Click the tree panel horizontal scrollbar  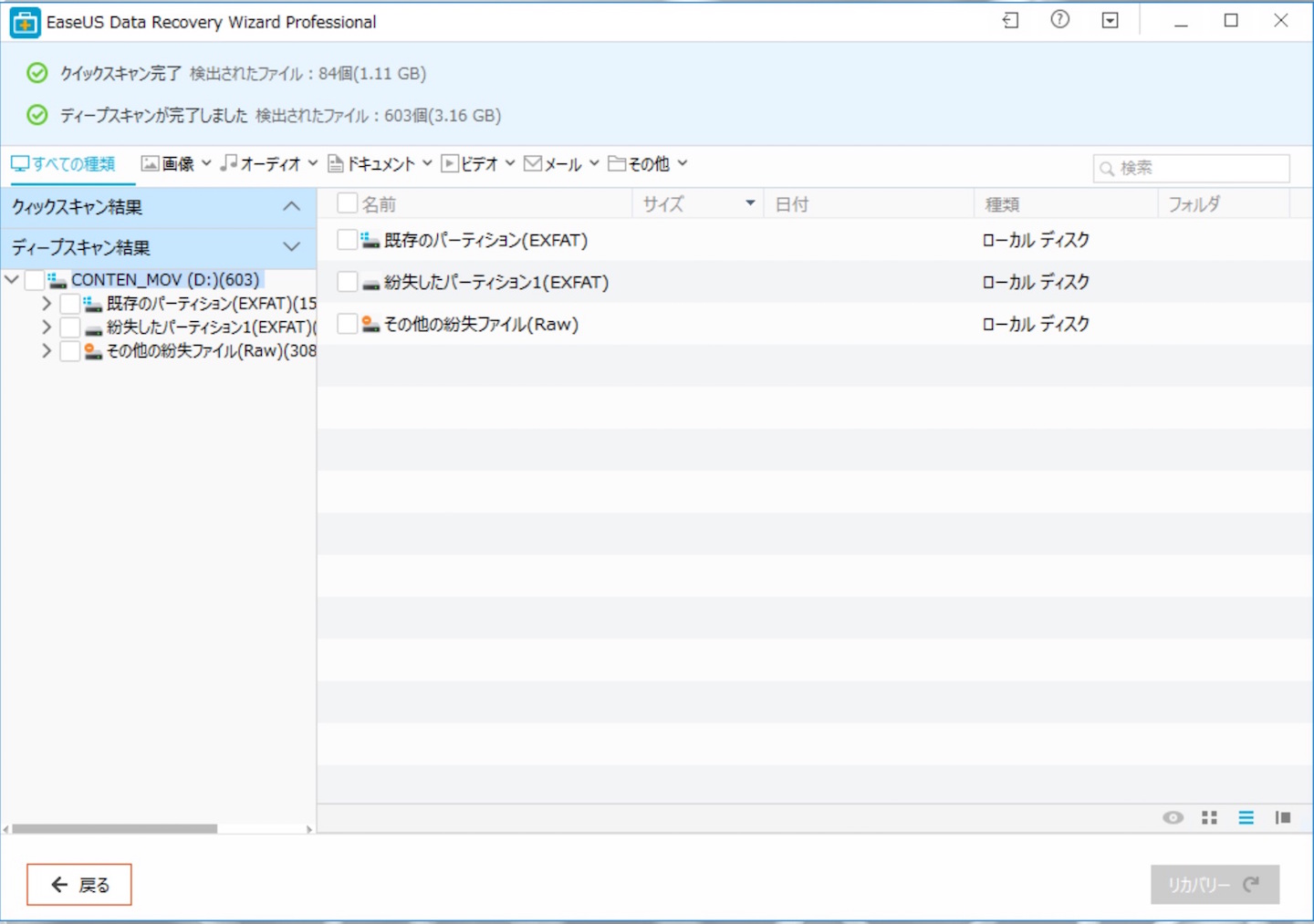pos(114,828)
